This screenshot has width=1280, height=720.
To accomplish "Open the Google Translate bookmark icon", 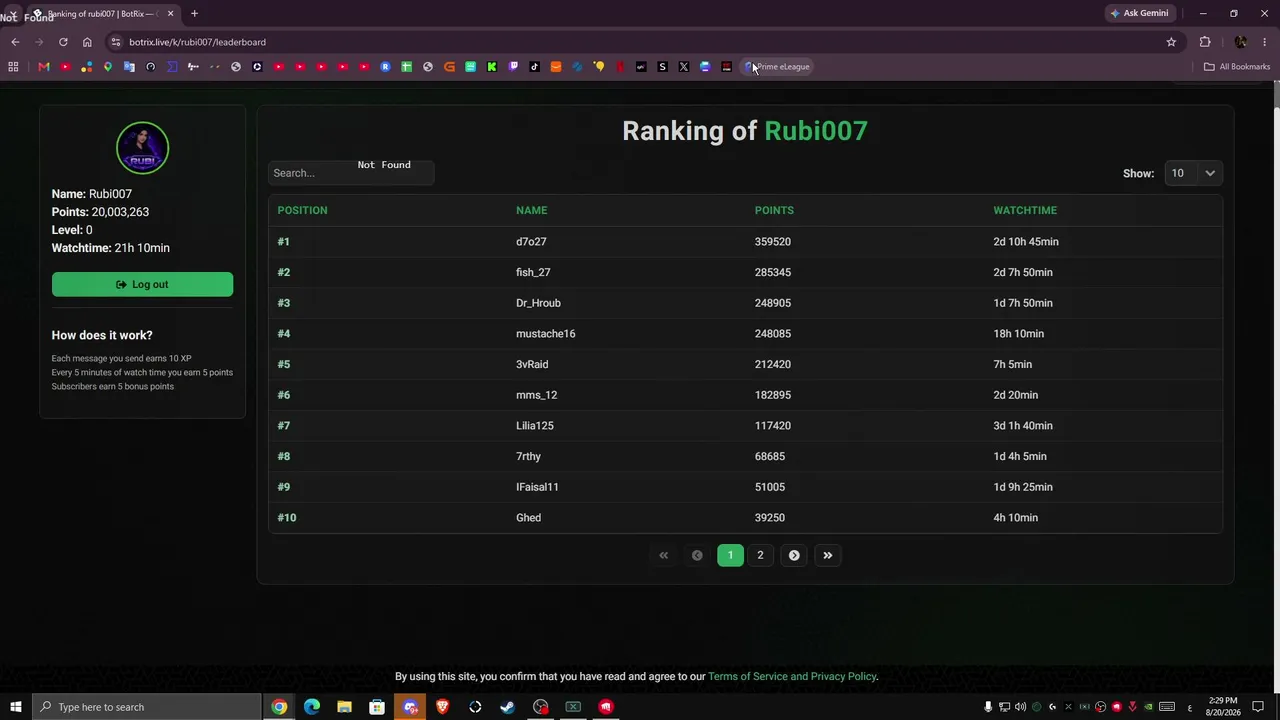I will pos(129,67).
